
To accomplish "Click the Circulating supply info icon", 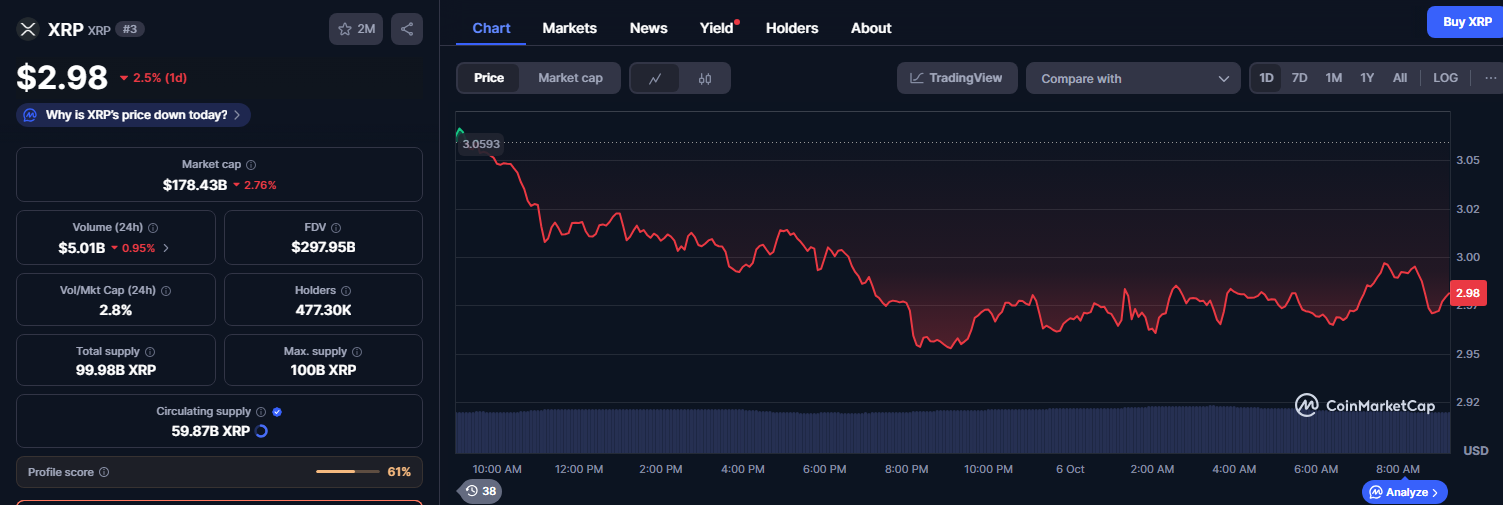I will (x=261, y=412).
